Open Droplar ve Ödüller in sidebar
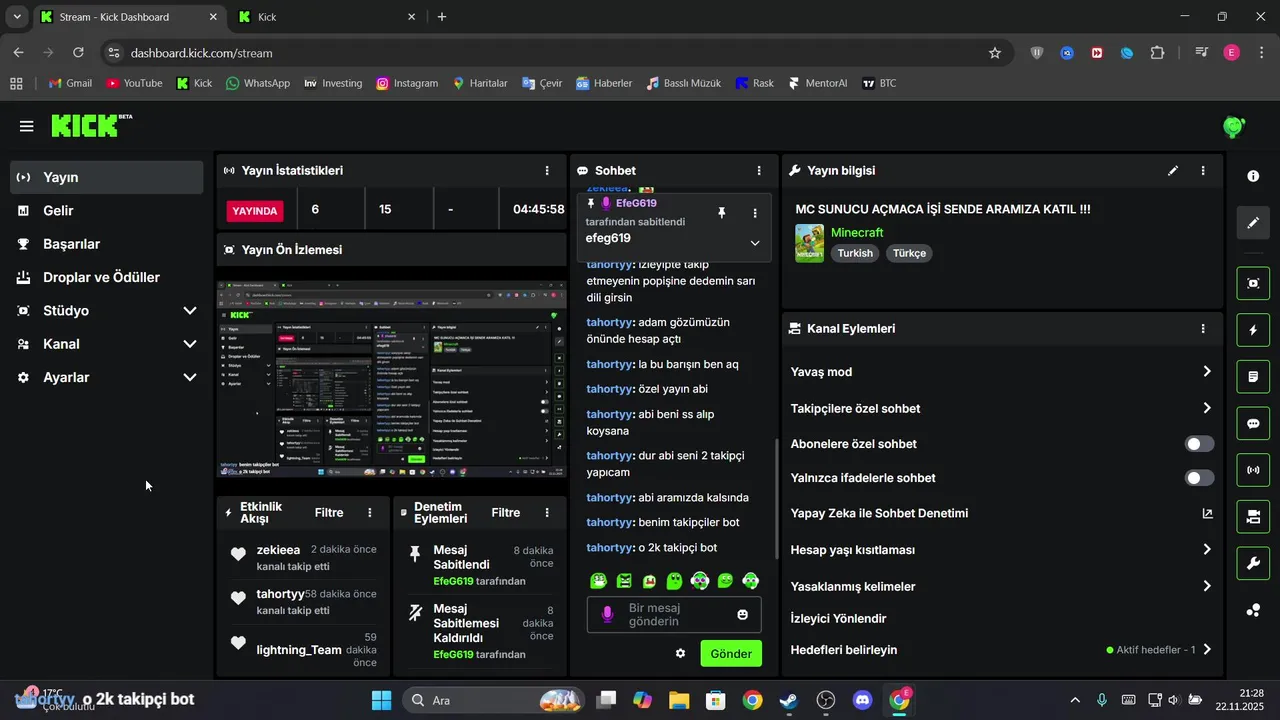 click(x=107, y=277)
